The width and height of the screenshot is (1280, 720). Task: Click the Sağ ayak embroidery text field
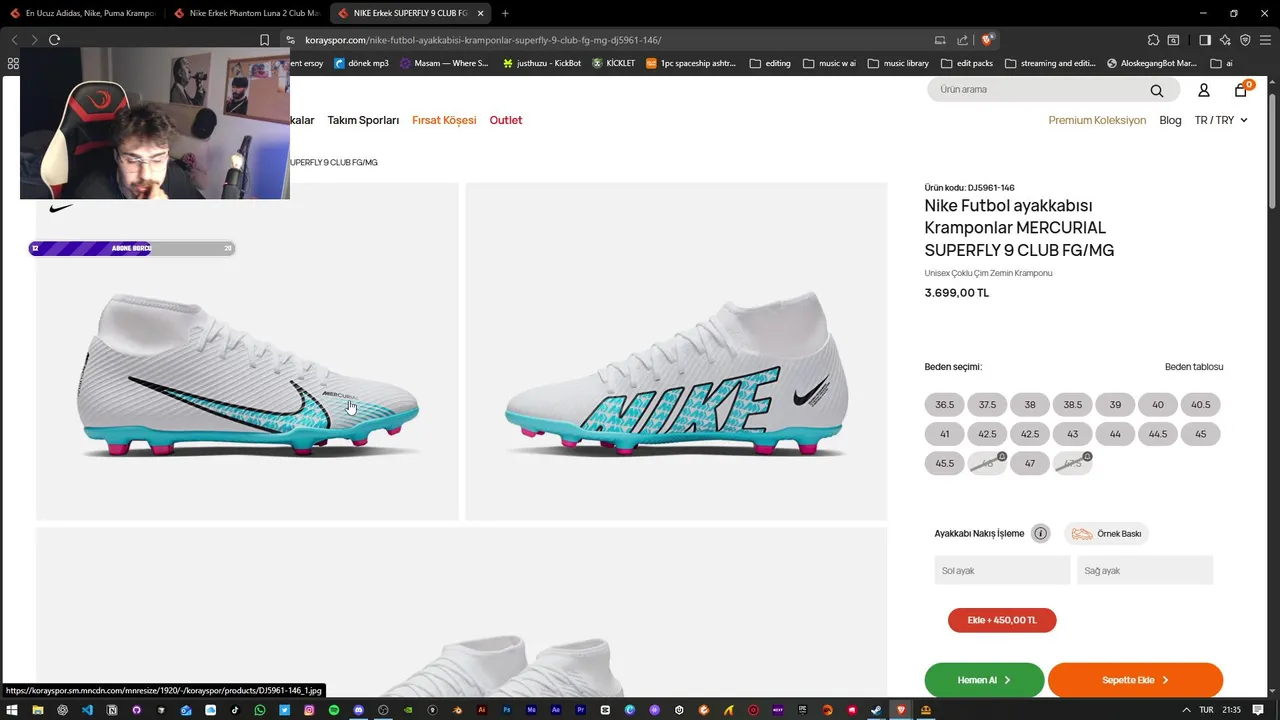pos(1145,570)
